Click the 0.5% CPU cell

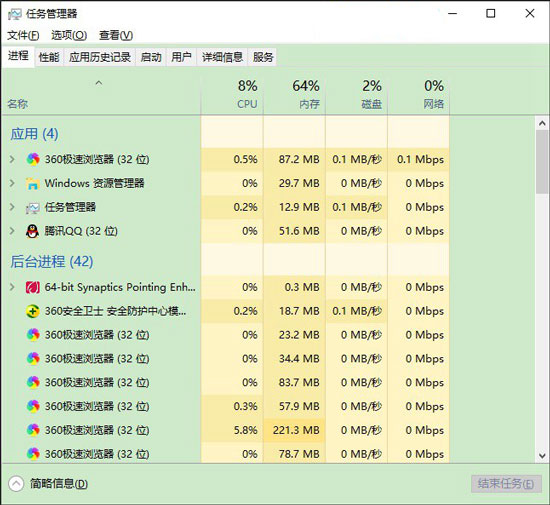click(x=232, y=159)
